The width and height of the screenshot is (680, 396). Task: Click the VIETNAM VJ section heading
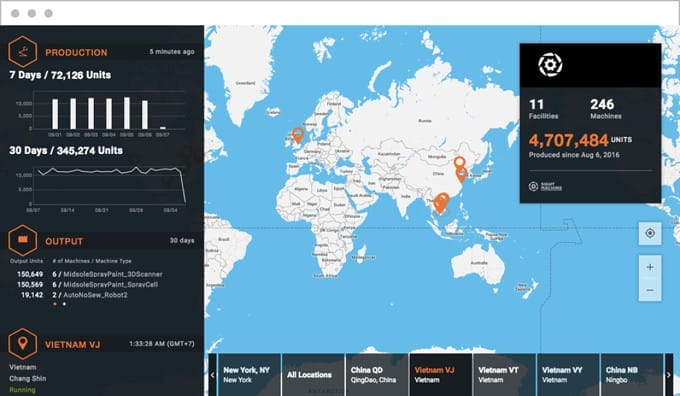point(72,345)
